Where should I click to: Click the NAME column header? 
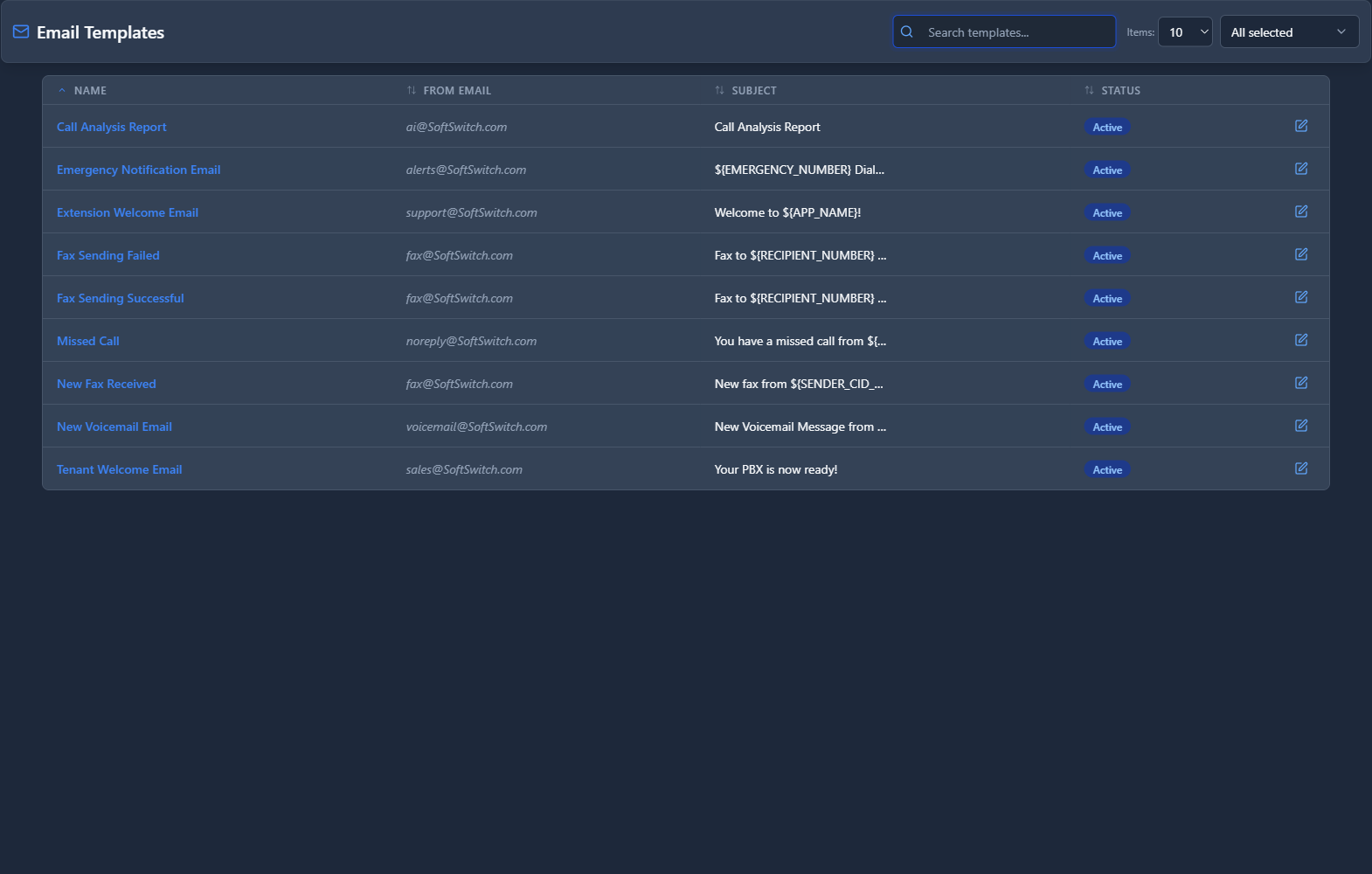90,91
